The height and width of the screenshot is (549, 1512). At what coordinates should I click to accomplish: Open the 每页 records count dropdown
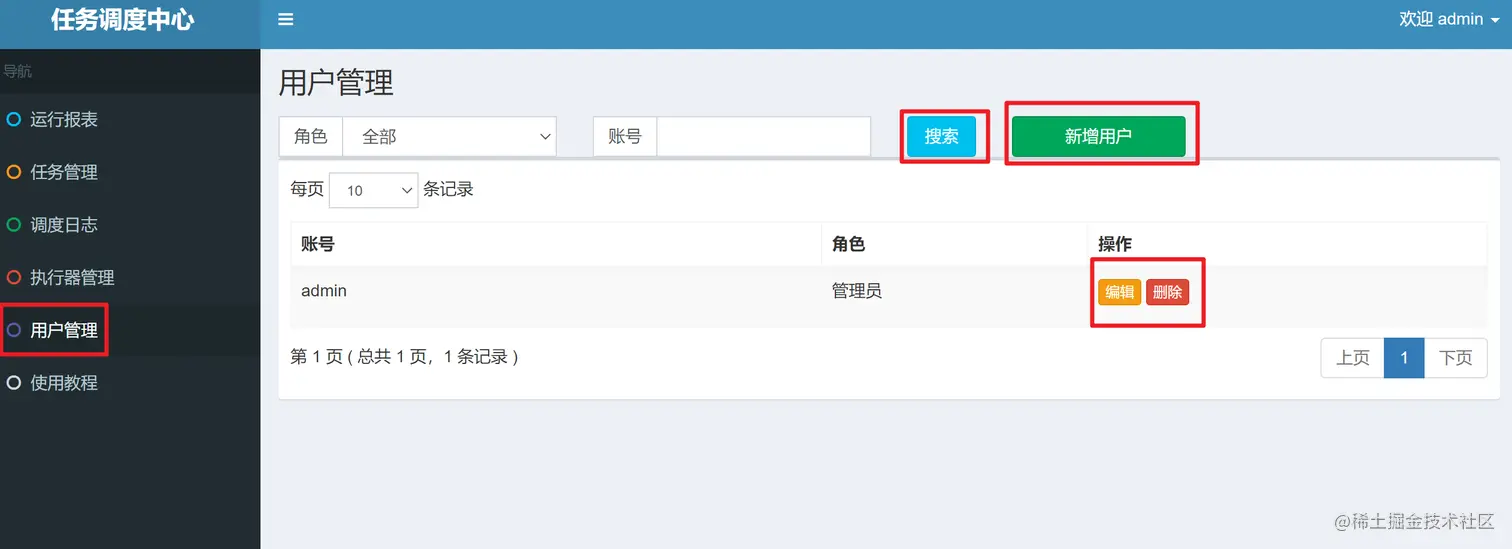click(x=373, y=189)
